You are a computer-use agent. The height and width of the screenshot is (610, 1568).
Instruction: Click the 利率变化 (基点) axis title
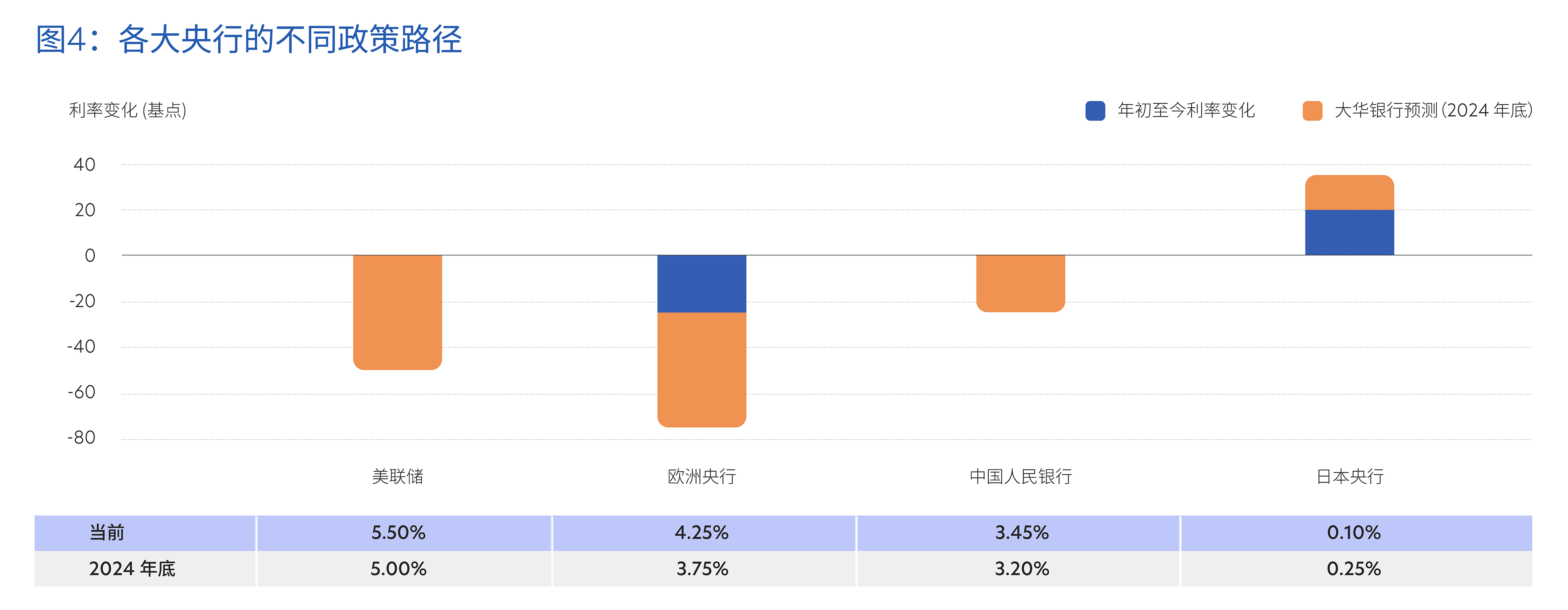[x=128, y=111]
